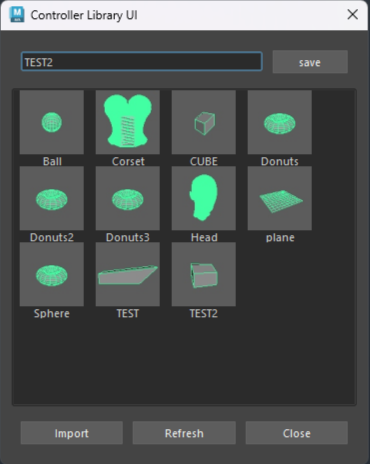Close the Controller Library UI window
The height and width of the screenshot is (464, 370).
pos(352,15)
